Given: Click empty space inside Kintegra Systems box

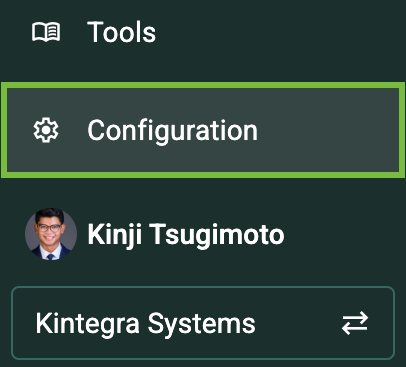Looking at the screenshot, I should [x=297, y=323].
